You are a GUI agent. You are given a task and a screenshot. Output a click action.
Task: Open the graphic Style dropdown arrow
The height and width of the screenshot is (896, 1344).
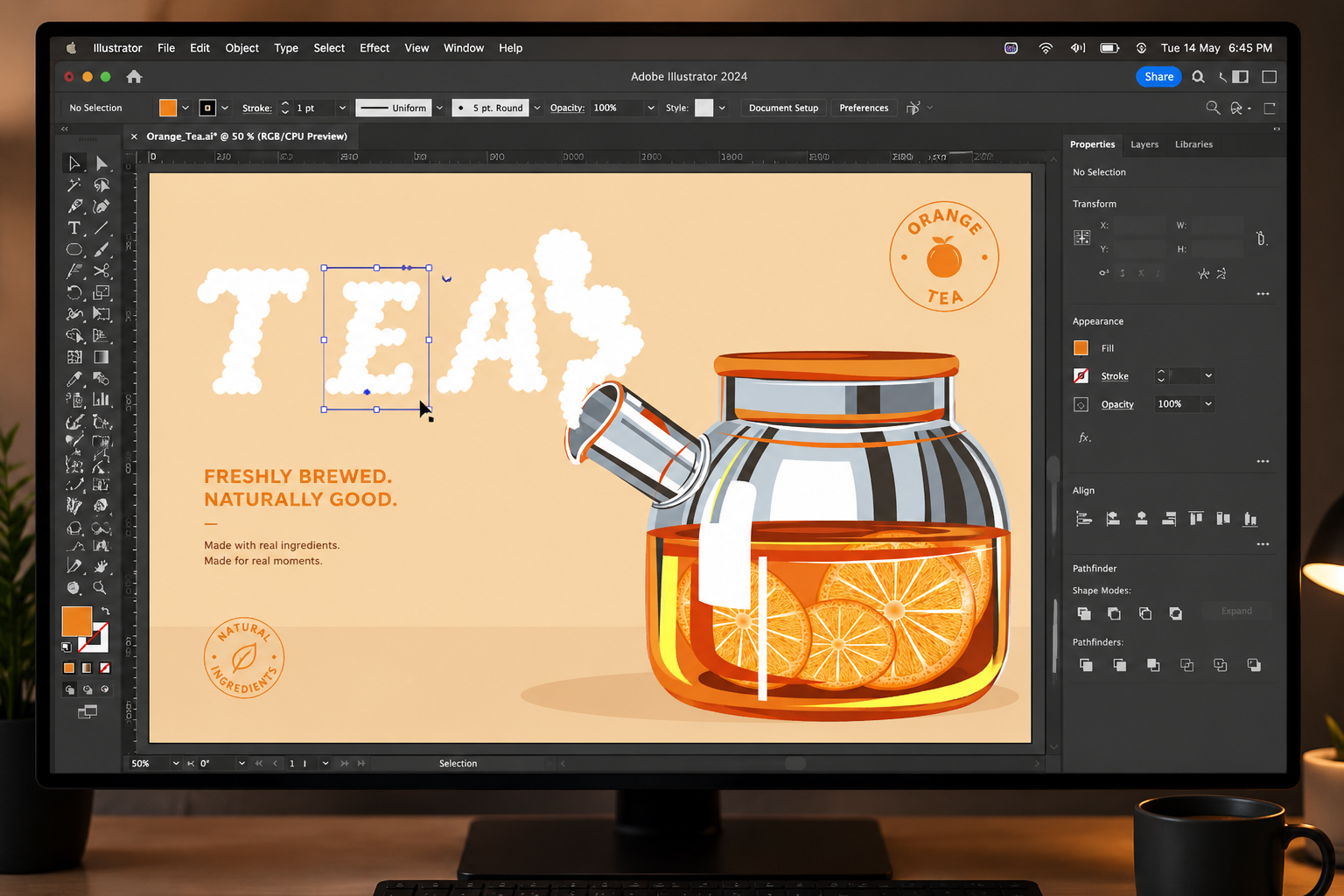tap(722, 108)
